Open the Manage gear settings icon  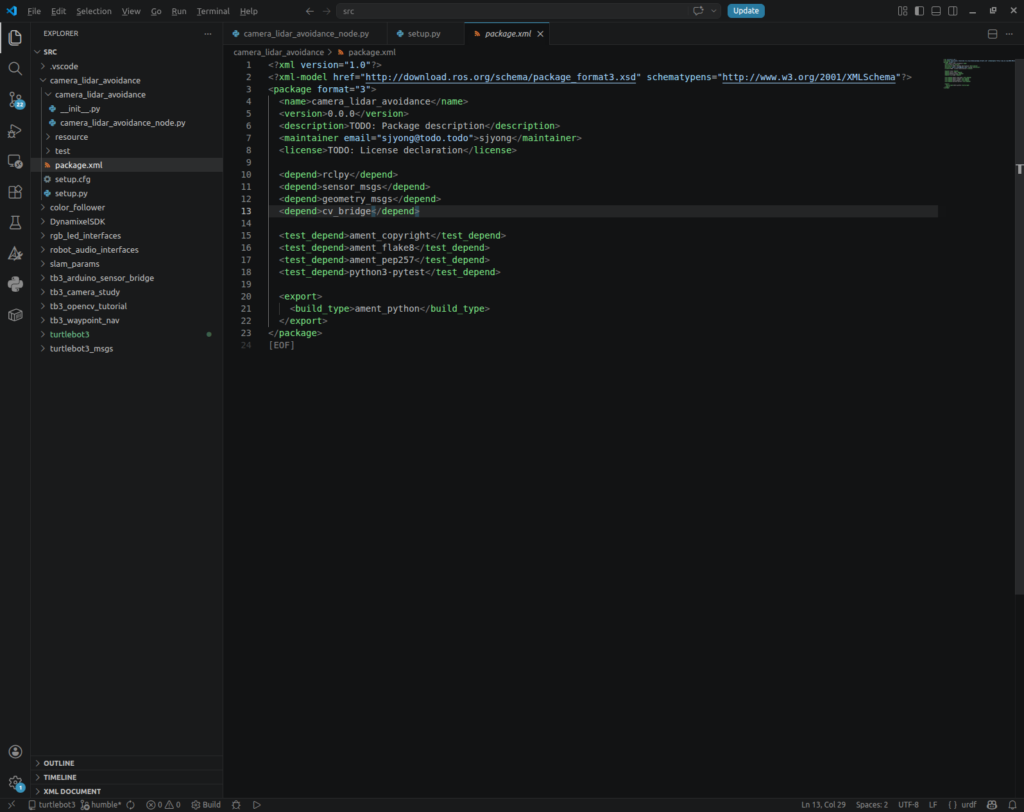(15, 783)
